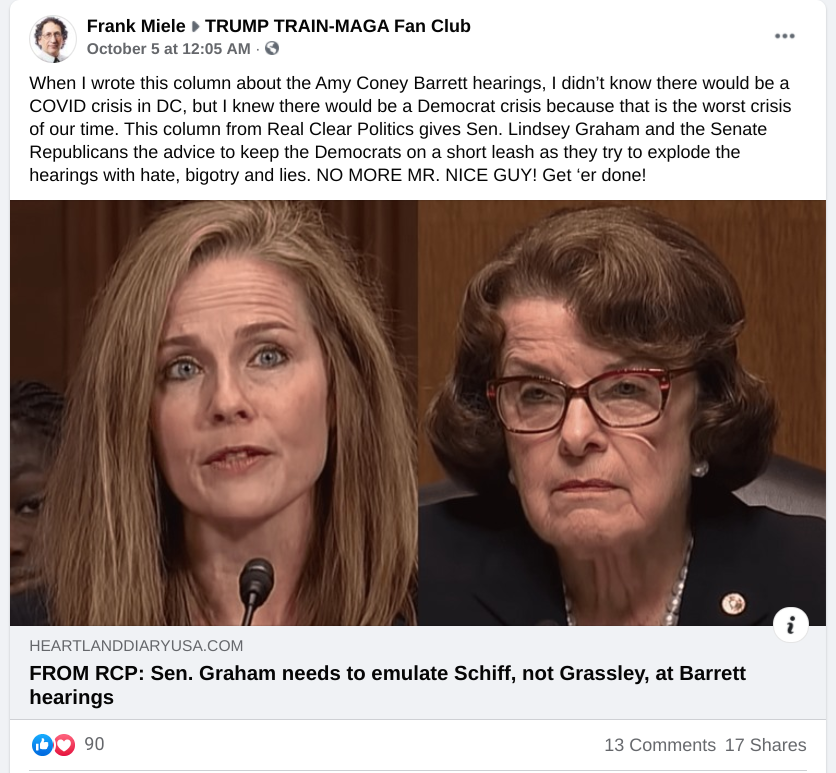Click the arrow between author and group
The height and width of the screenshot is (773, 836).
click(195, 27)
